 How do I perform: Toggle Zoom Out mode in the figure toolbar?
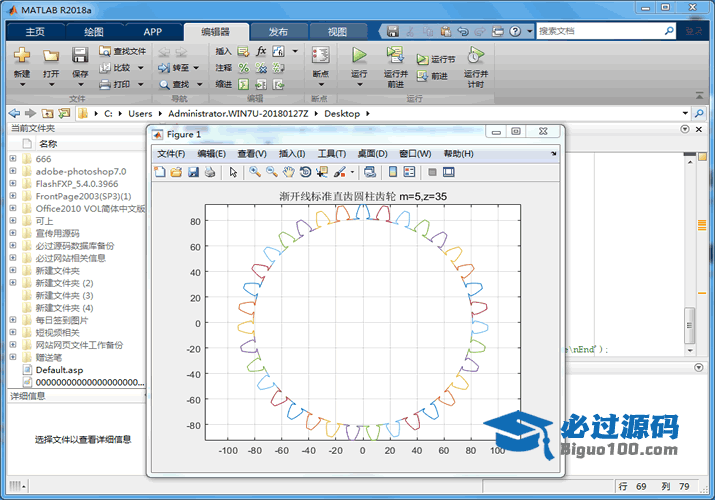tap(272, 172)
